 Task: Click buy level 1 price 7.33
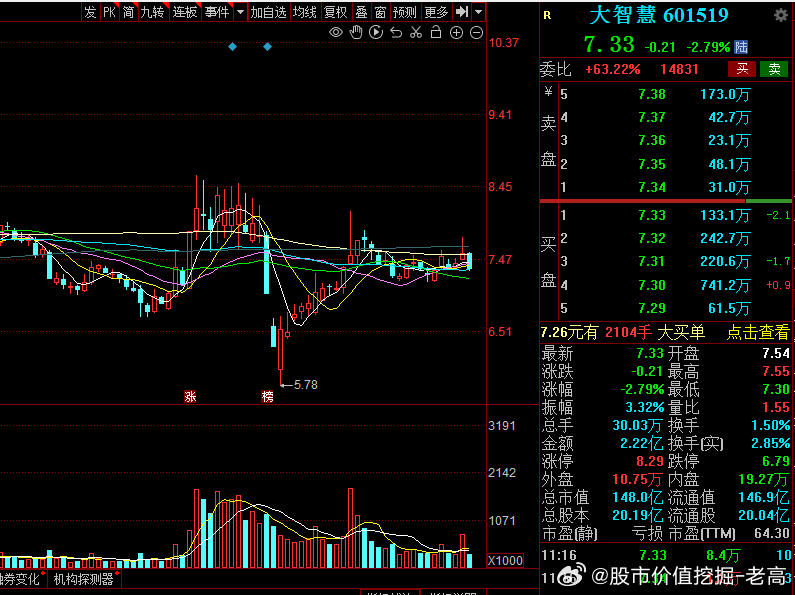coord(652,215)
